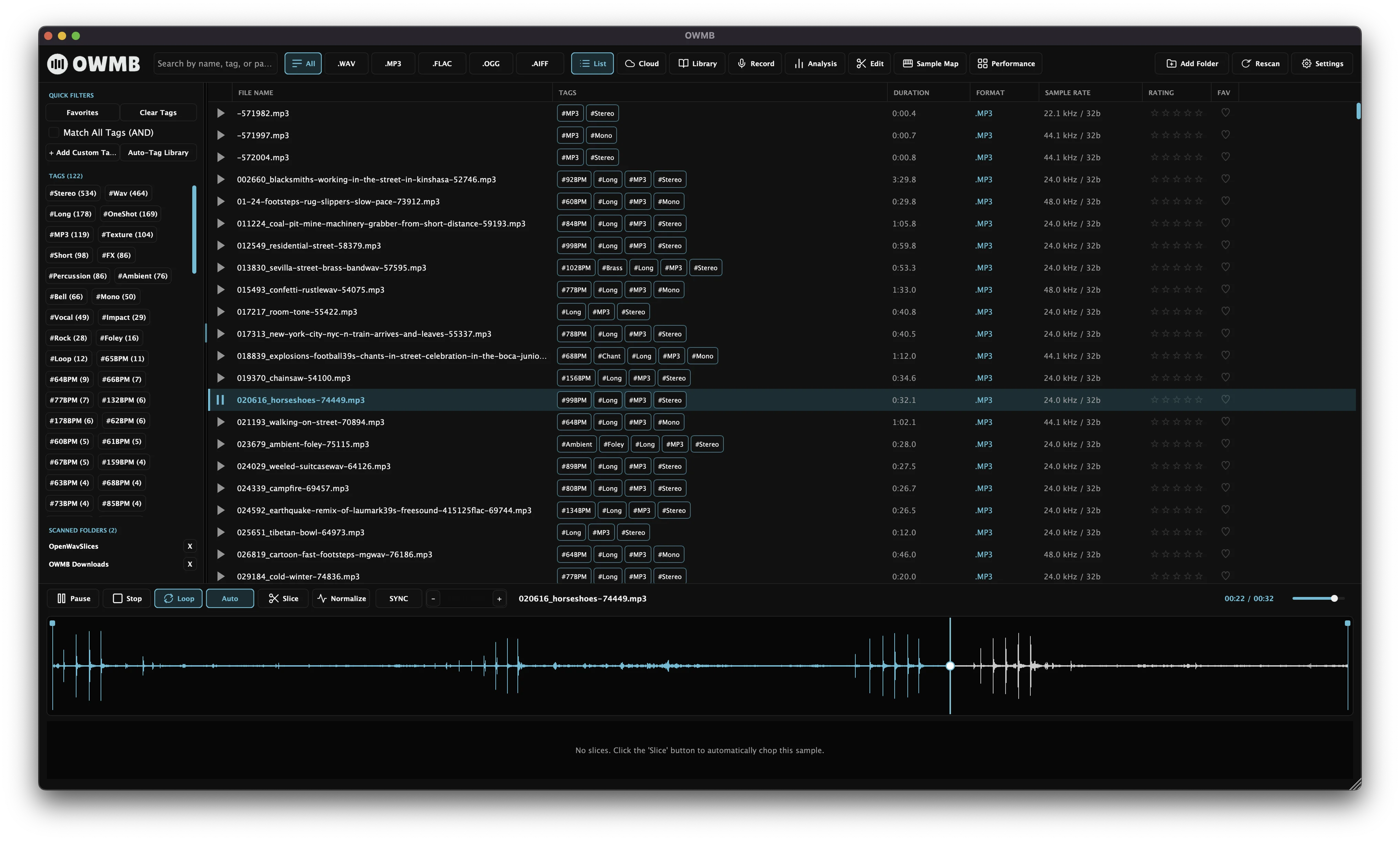Open the Cloud view
The image size is (1400, 841).
click(x=642, y=63)
